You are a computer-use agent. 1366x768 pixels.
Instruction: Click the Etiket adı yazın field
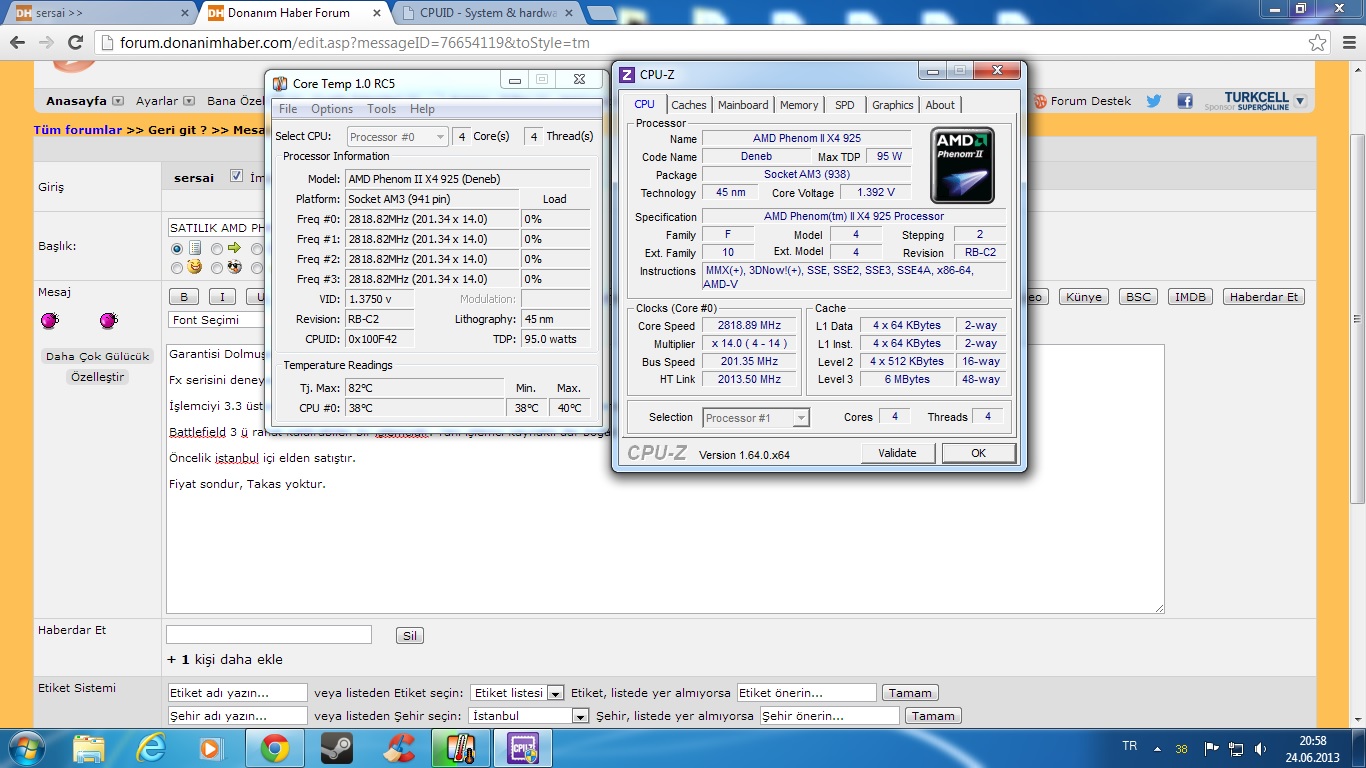point(238,693)
